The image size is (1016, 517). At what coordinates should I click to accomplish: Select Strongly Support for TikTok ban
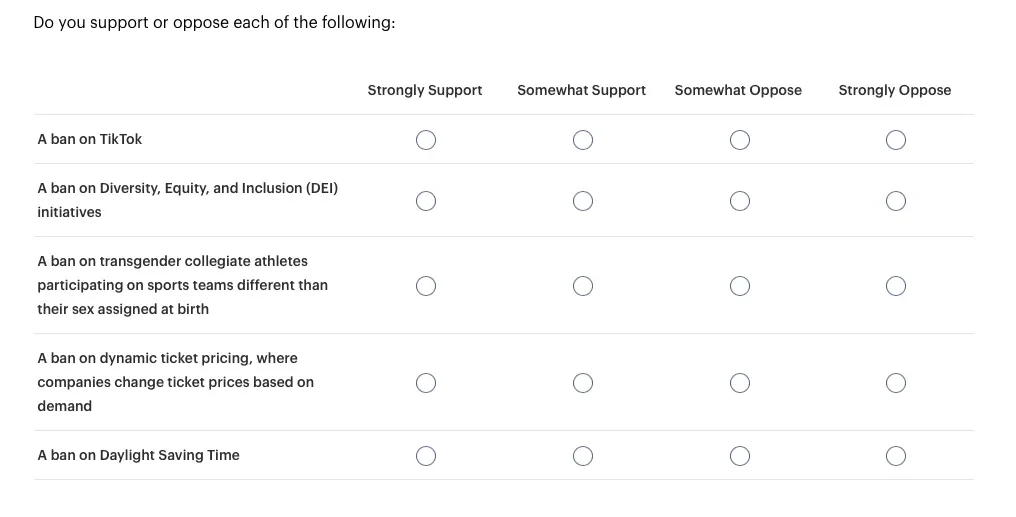coord(426,140)
